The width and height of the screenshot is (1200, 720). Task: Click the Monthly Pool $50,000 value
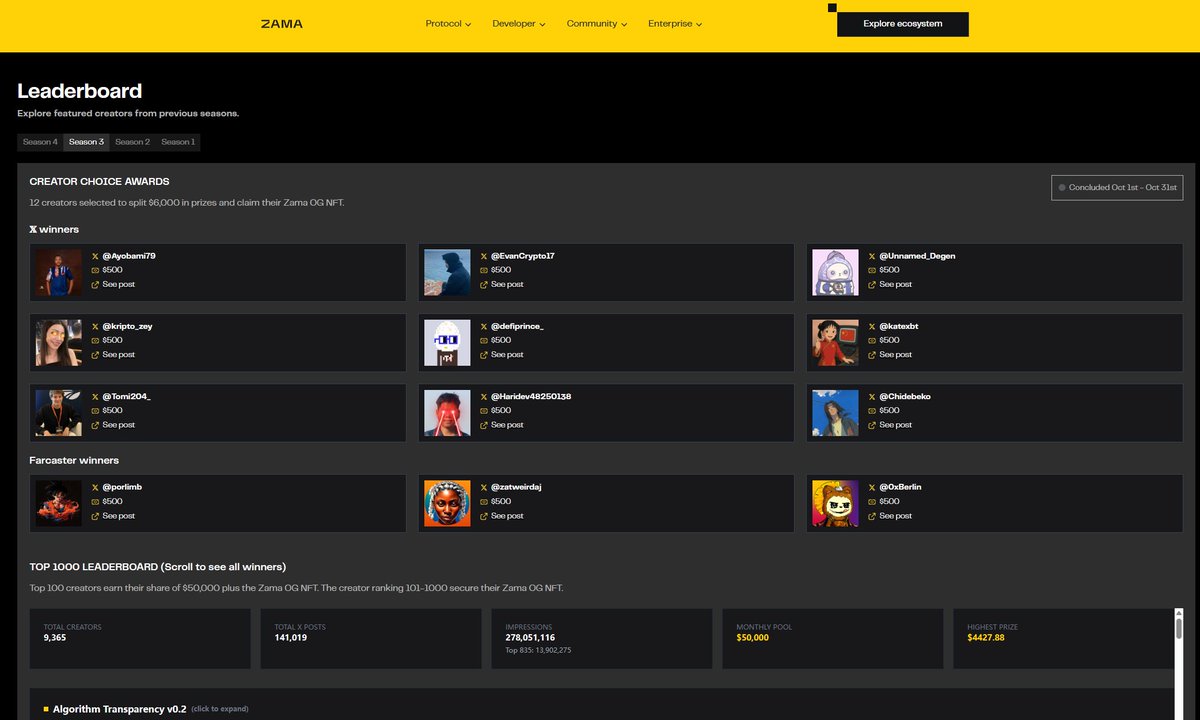(753, 638)
